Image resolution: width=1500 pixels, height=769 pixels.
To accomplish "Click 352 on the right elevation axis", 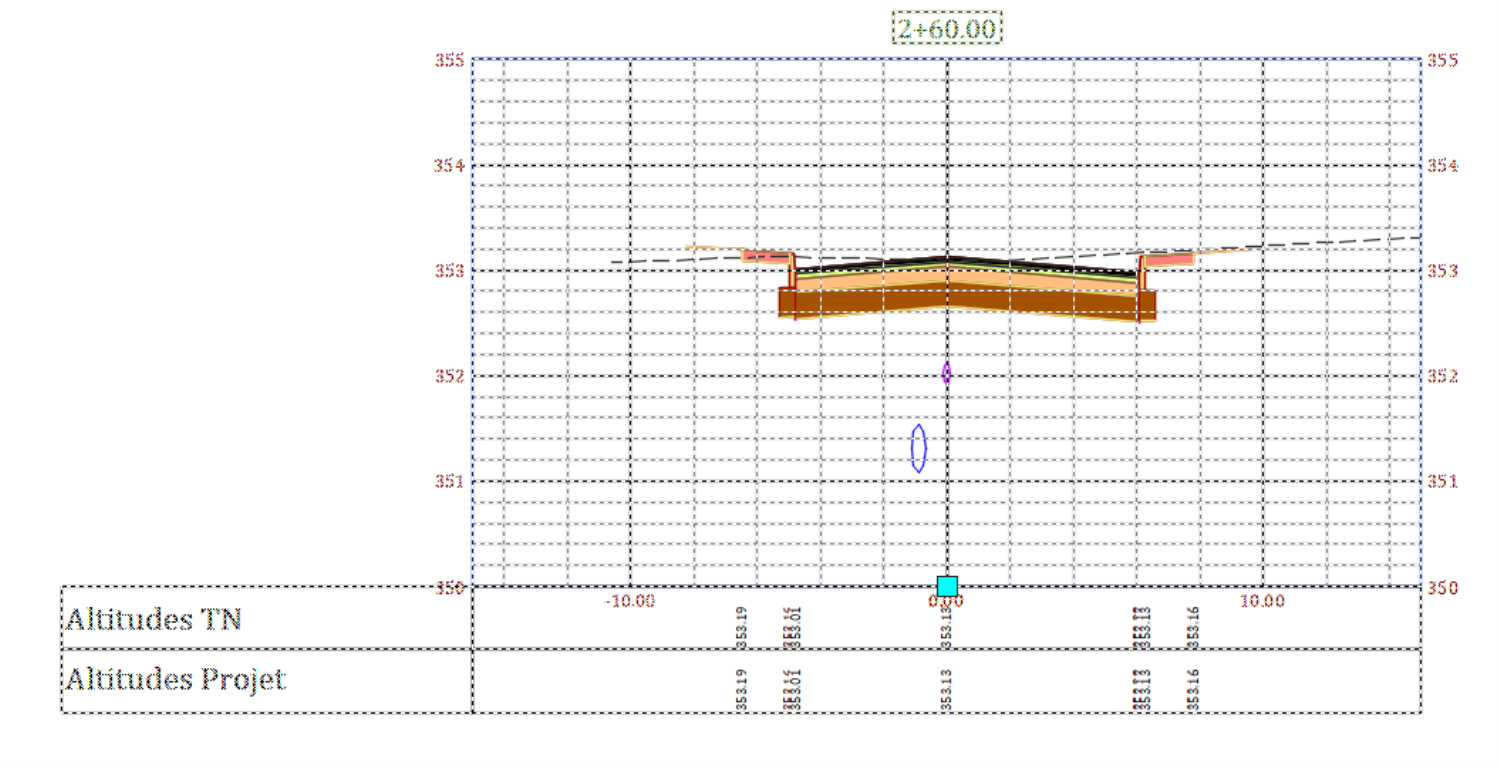I will point(1443,376).
